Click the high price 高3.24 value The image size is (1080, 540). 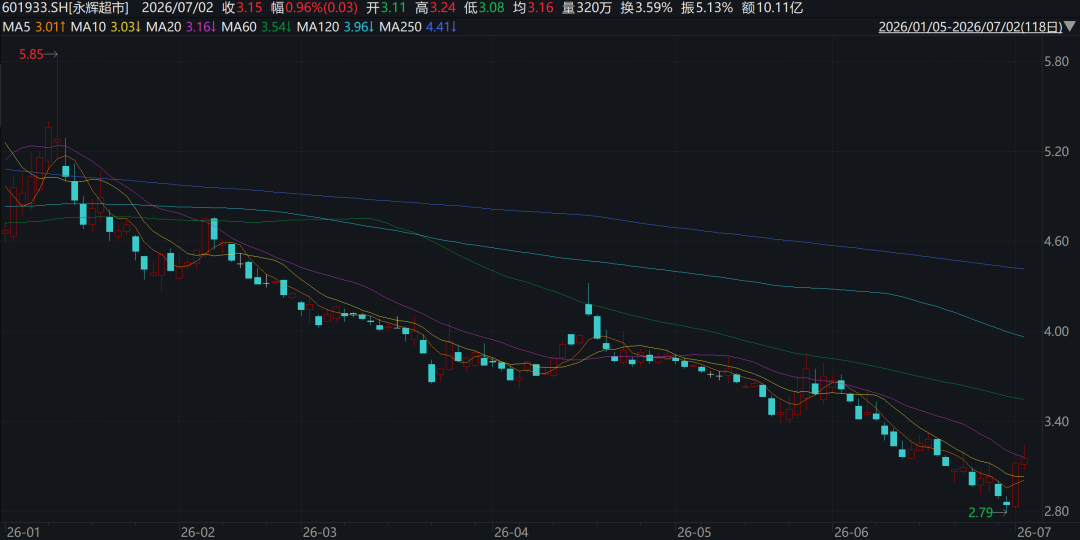coord(435,8)
